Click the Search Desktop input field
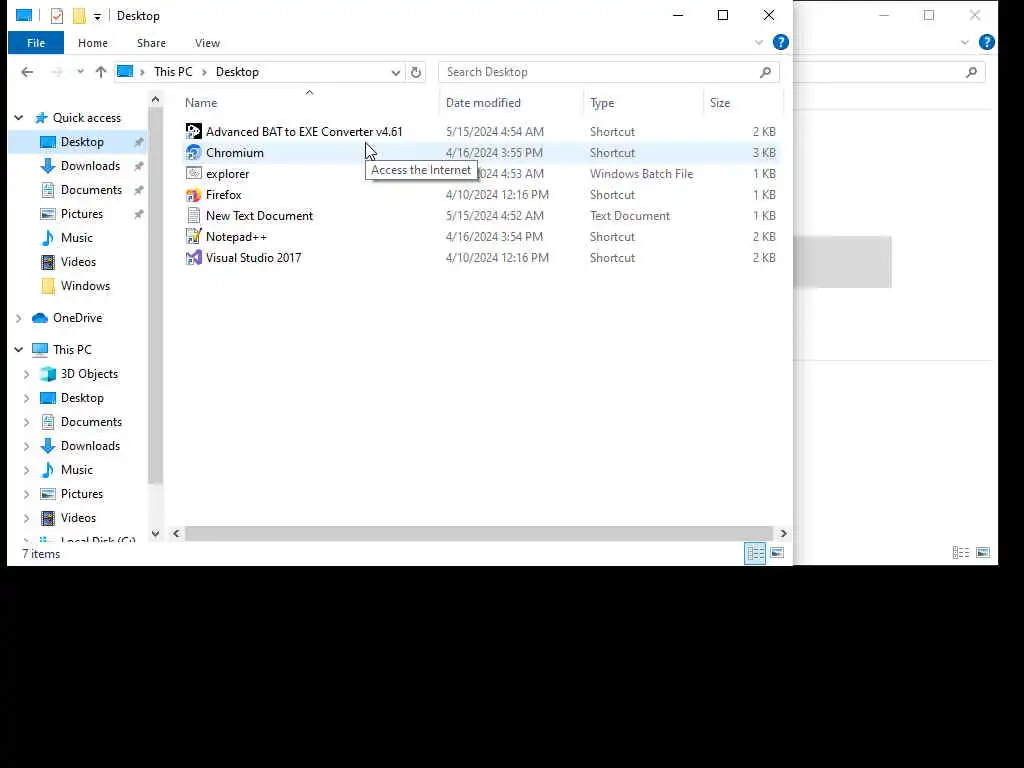1024x768 pixels. tap(600, 72)
